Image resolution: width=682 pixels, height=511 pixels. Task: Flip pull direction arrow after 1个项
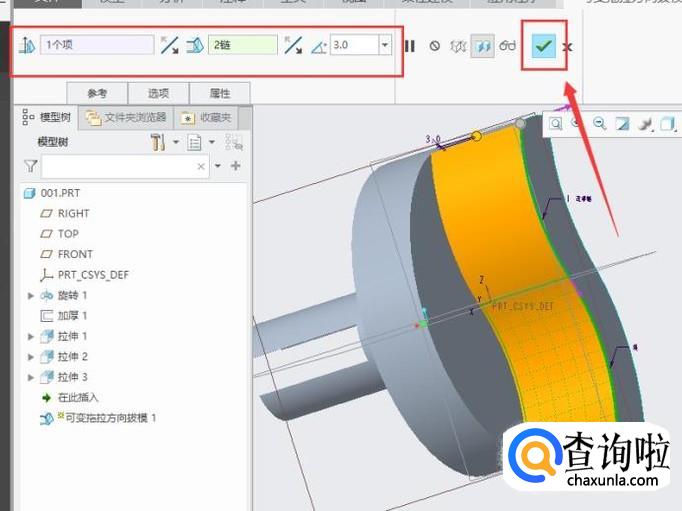click(169, 45)
